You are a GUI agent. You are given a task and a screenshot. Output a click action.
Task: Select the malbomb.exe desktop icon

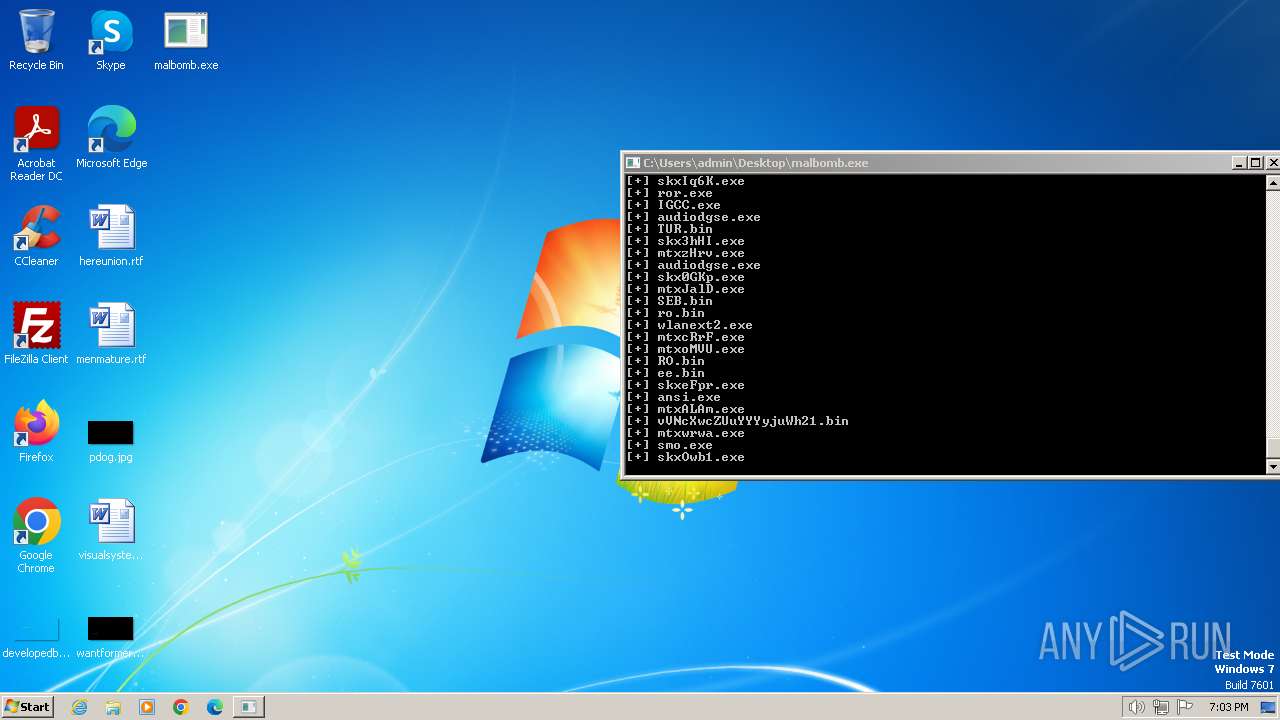click(x=186, y=40)
